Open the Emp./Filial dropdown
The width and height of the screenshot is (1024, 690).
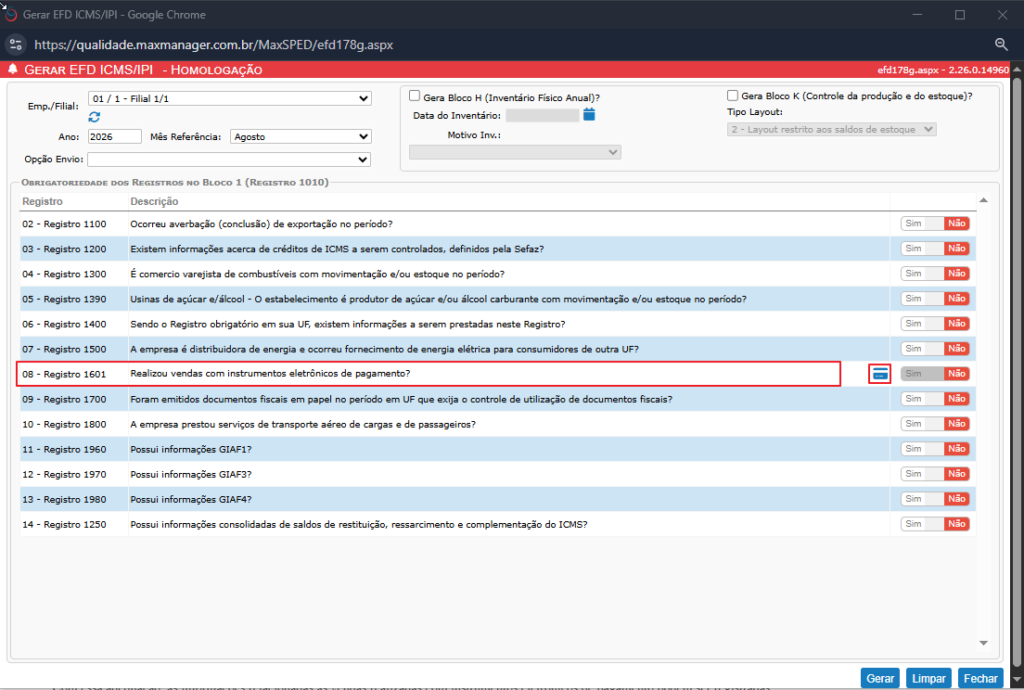tap(229, 99)
